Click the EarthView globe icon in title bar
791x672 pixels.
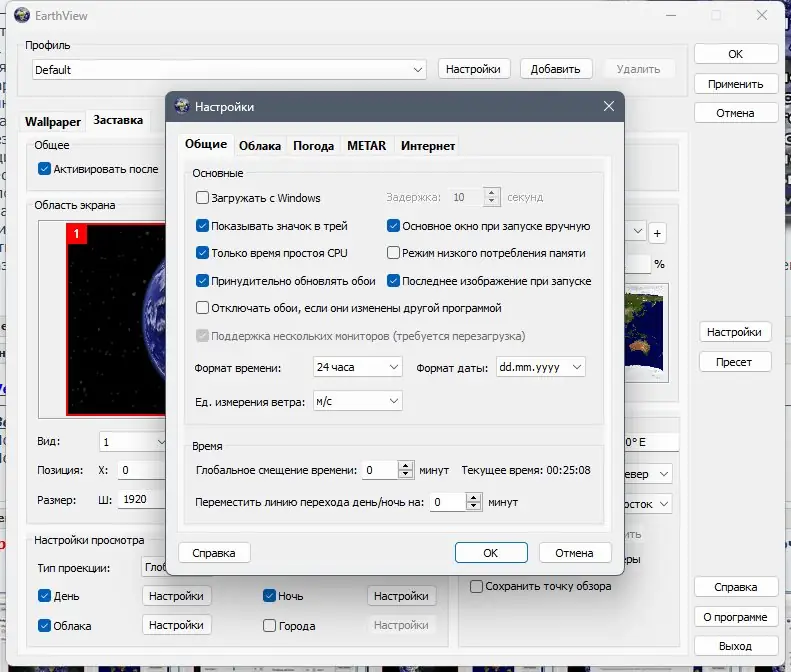coord(22,15)
